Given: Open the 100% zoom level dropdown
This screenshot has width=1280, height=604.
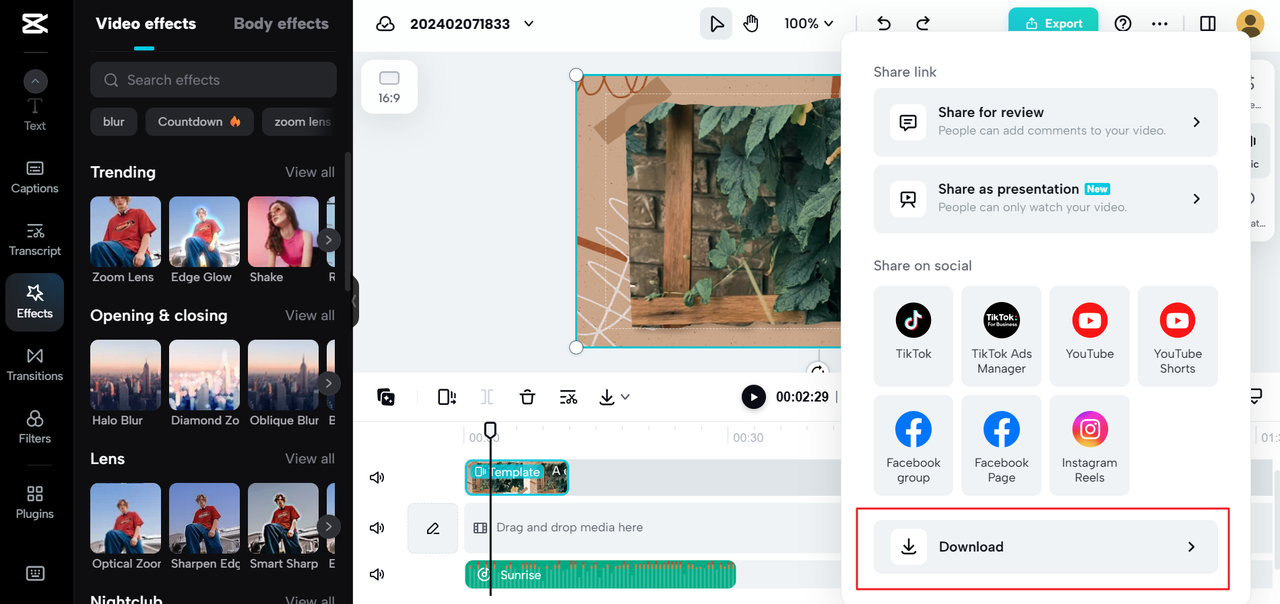Looking at the screenshot, I should 809,24.
